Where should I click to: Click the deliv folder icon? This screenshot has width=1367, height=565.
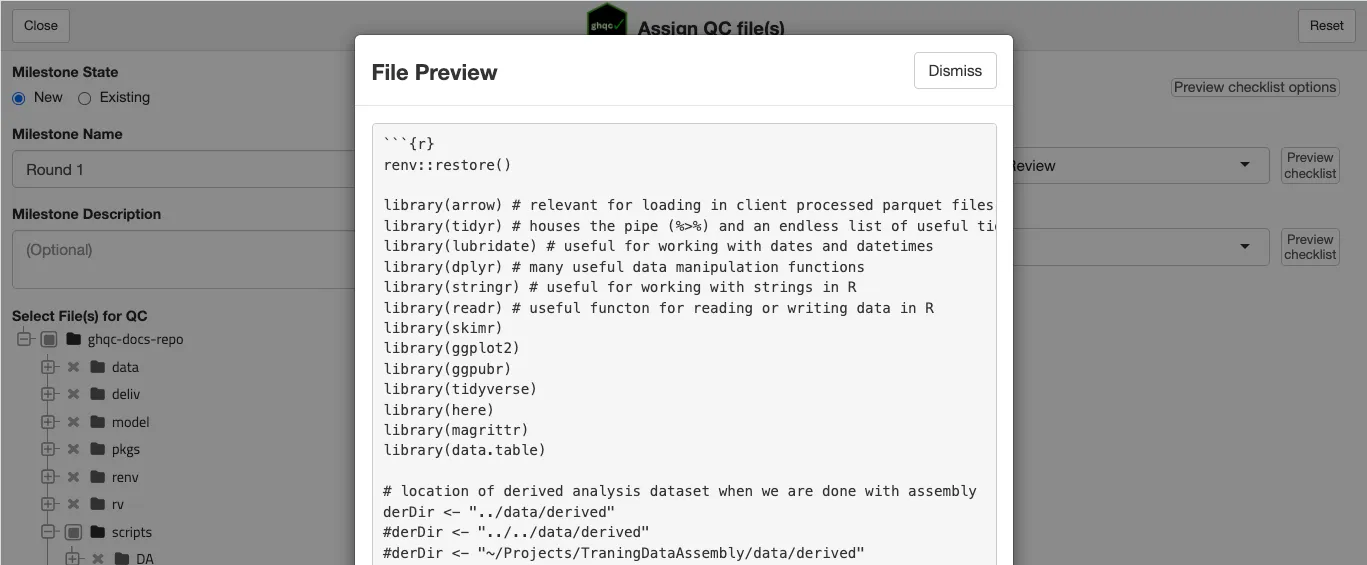pos(98,394)
